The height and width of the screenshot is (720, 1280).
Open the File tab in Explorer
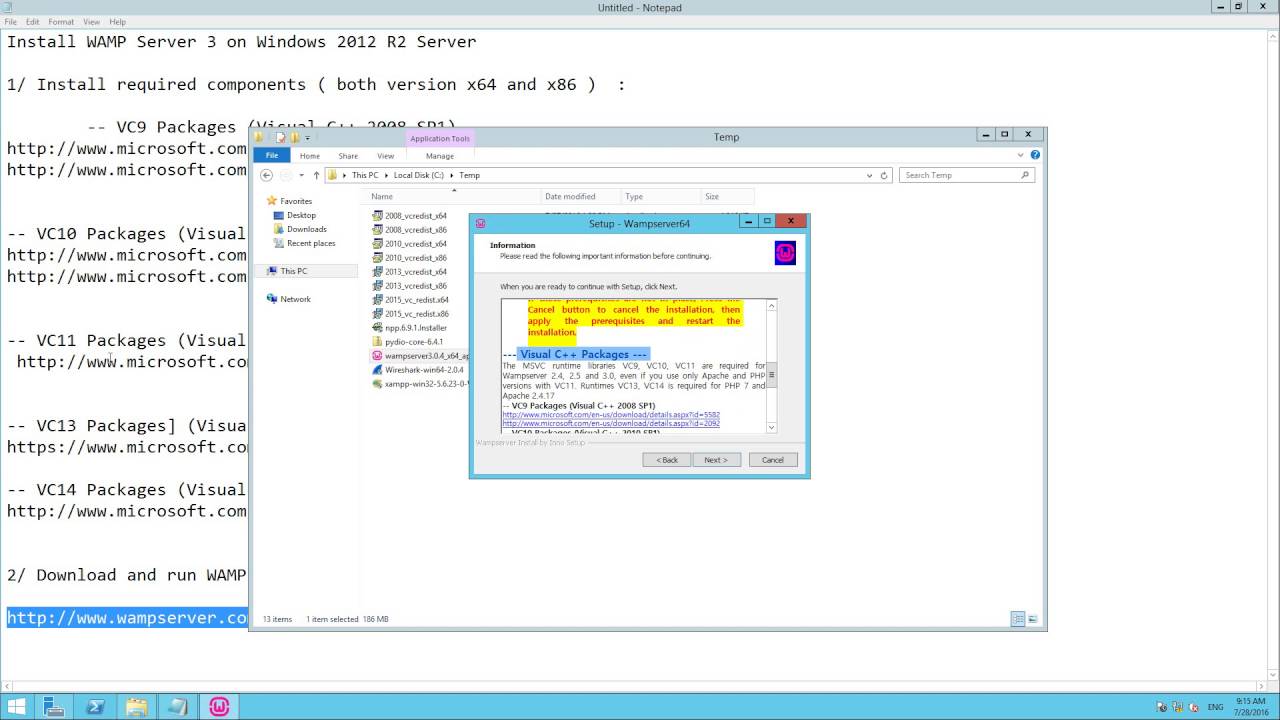tap(271, 156)
